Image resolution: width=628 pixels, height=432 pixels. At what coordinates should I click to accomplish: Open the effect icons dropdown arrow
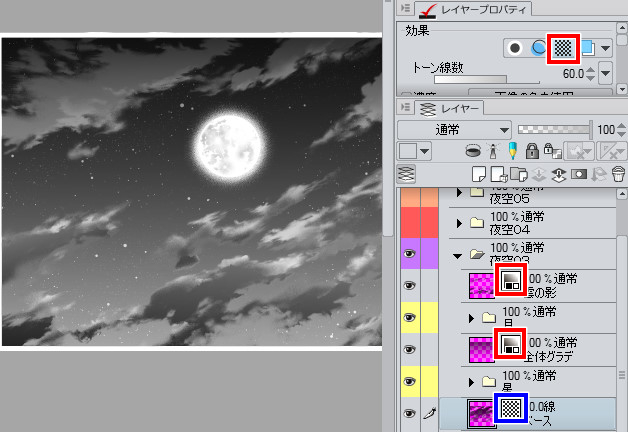coord(605,48)
